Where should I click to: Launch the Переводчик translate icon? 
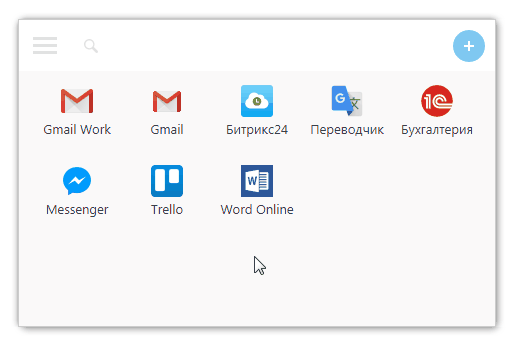coord(347,101)
